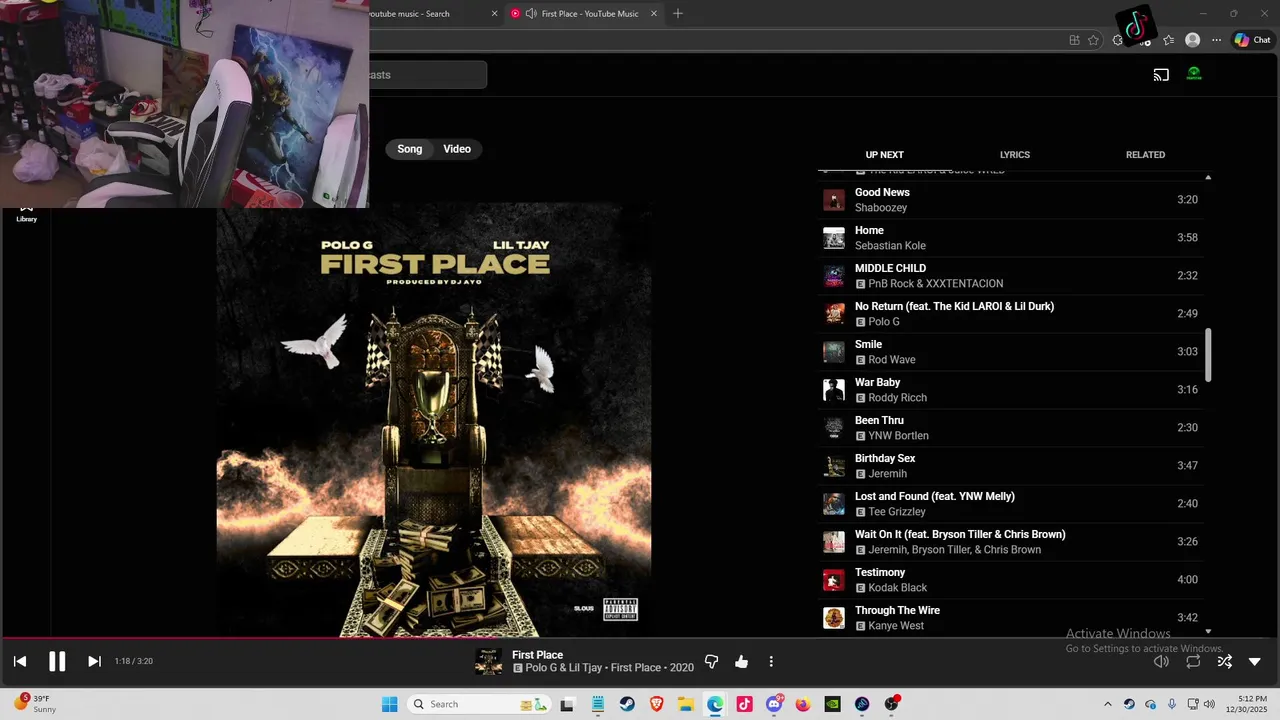Click the Testimony album thumbnail
1280x720 pixels.
click(x=833, y=580)
